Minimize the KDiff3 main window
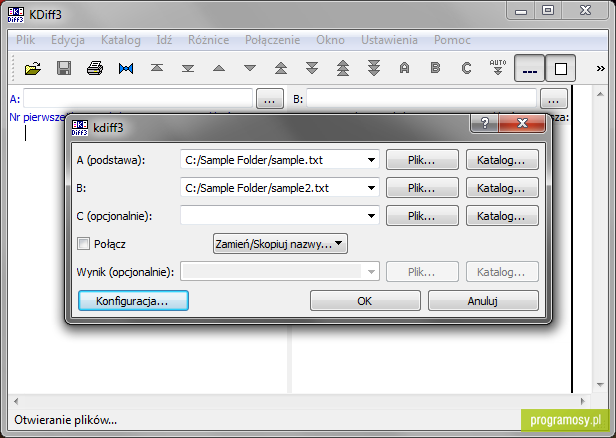The image size is (616, 438). [x=521, y=11]
